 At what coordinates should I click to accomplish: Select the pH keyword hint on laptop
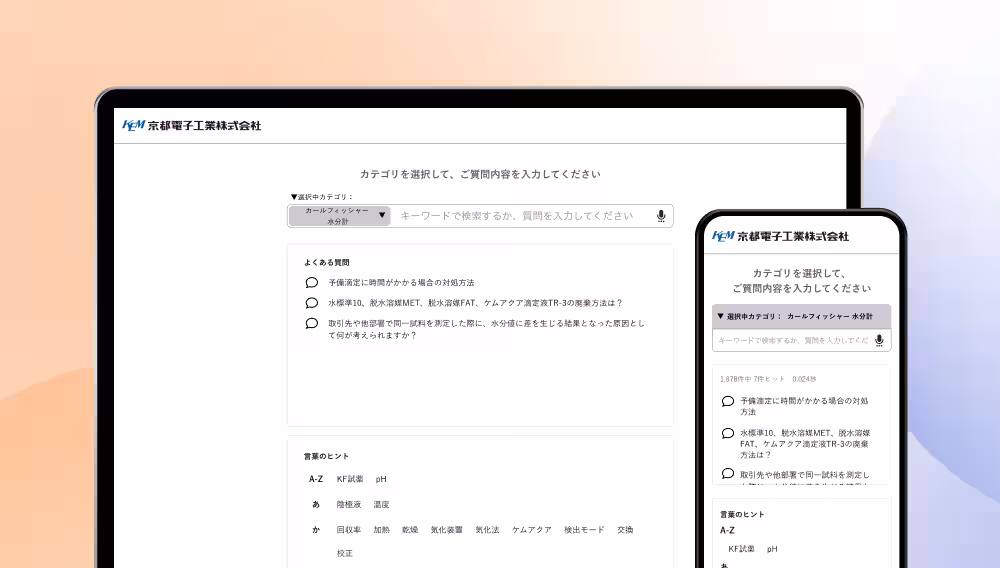(381, 479)
